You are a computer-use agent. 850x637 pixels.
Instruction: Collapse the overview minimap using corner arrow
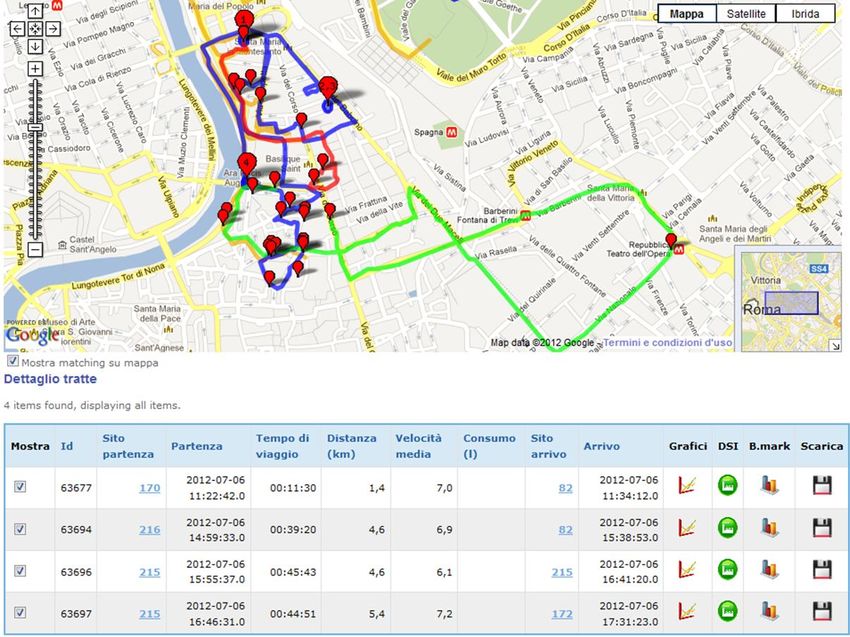[x=835, y=346]
